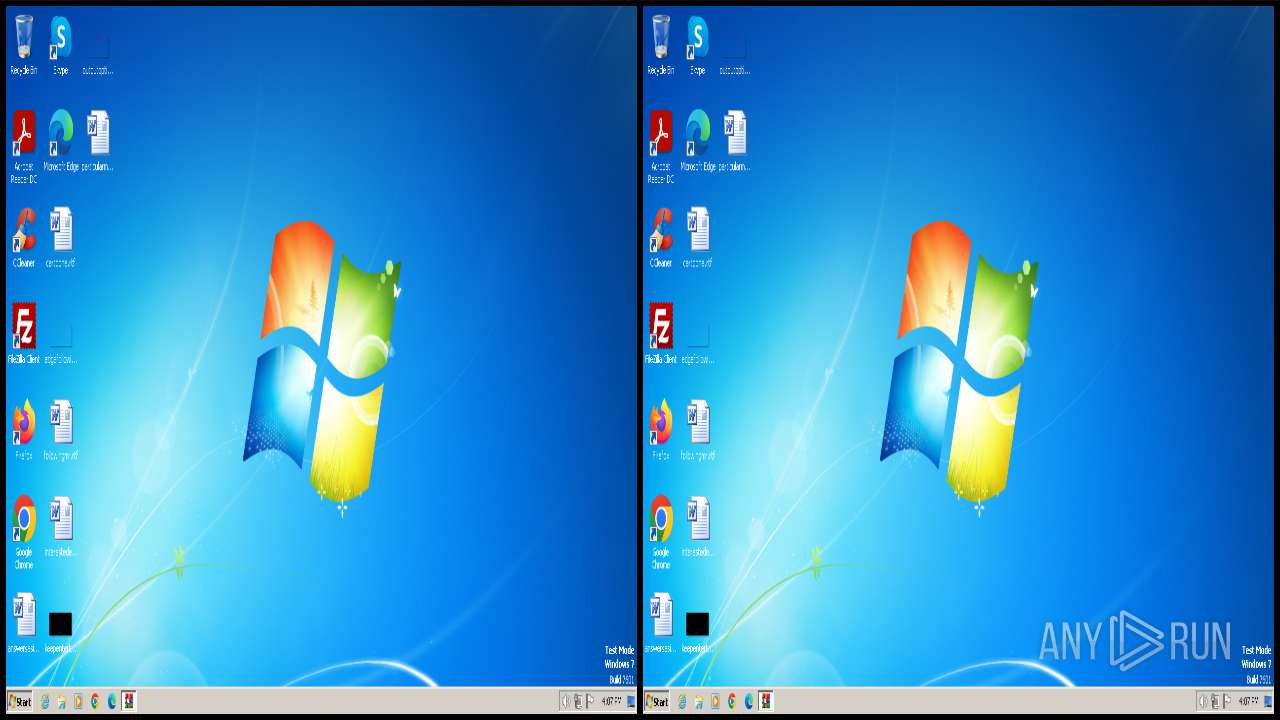
Task: Open volume control in right system tray
Action: [x=1203, y=702]
